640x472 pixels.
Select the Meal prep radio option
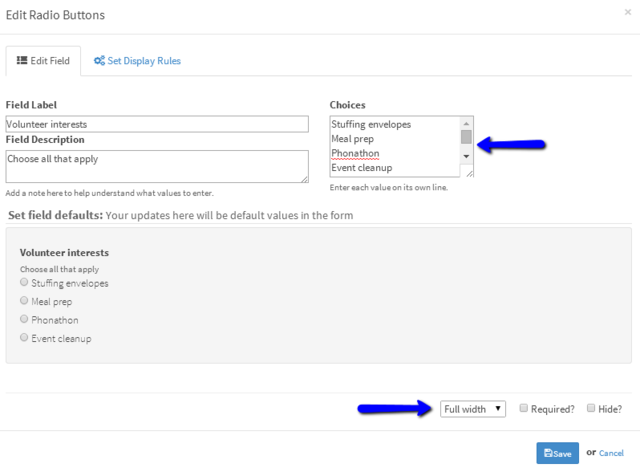point(24,301)
